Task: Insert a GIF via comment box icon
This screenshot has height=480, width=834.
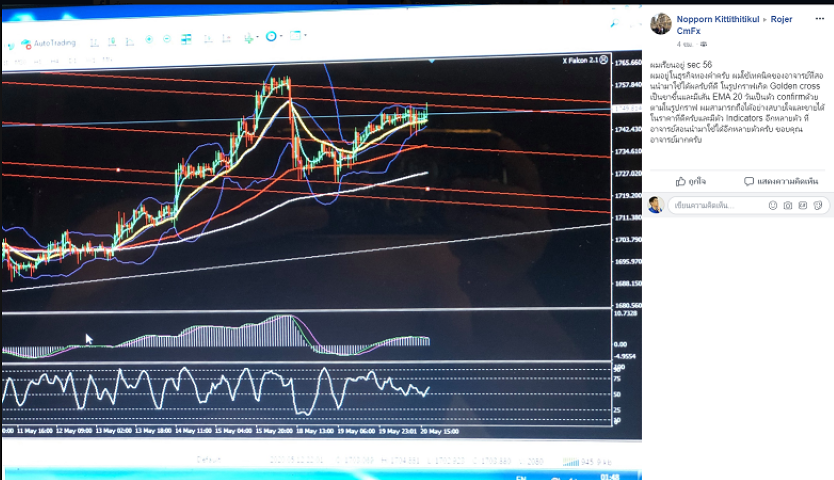Action: click(803, 205)
